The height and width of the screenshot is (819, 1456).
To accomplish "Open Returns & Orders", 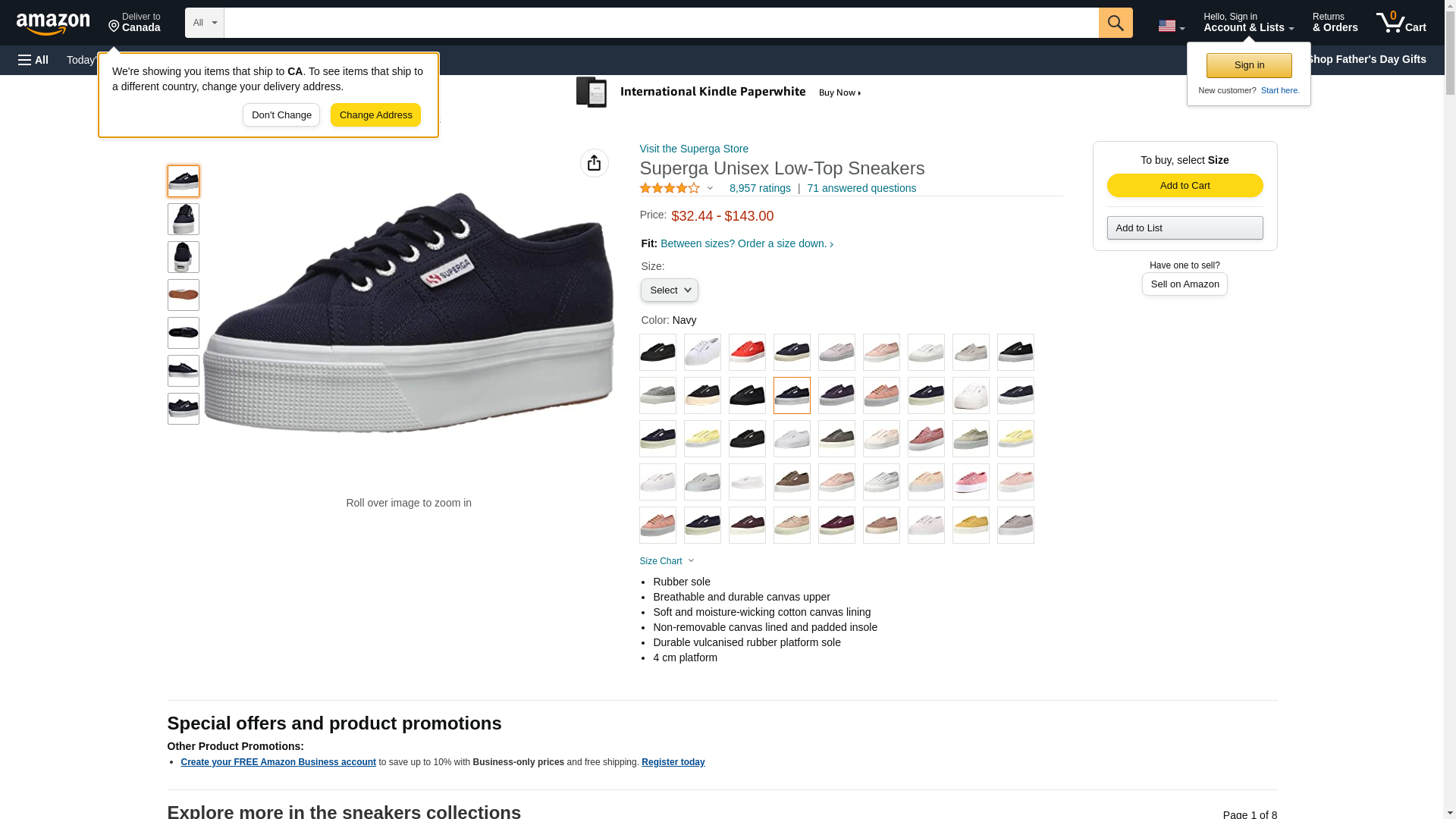I will coord(1335,23).
